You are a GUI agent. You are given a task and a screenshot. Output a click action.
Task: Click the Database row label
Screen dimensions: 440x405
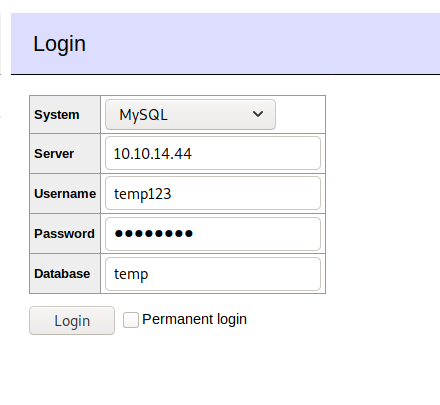pyautogui.click(x=62, y=274)
